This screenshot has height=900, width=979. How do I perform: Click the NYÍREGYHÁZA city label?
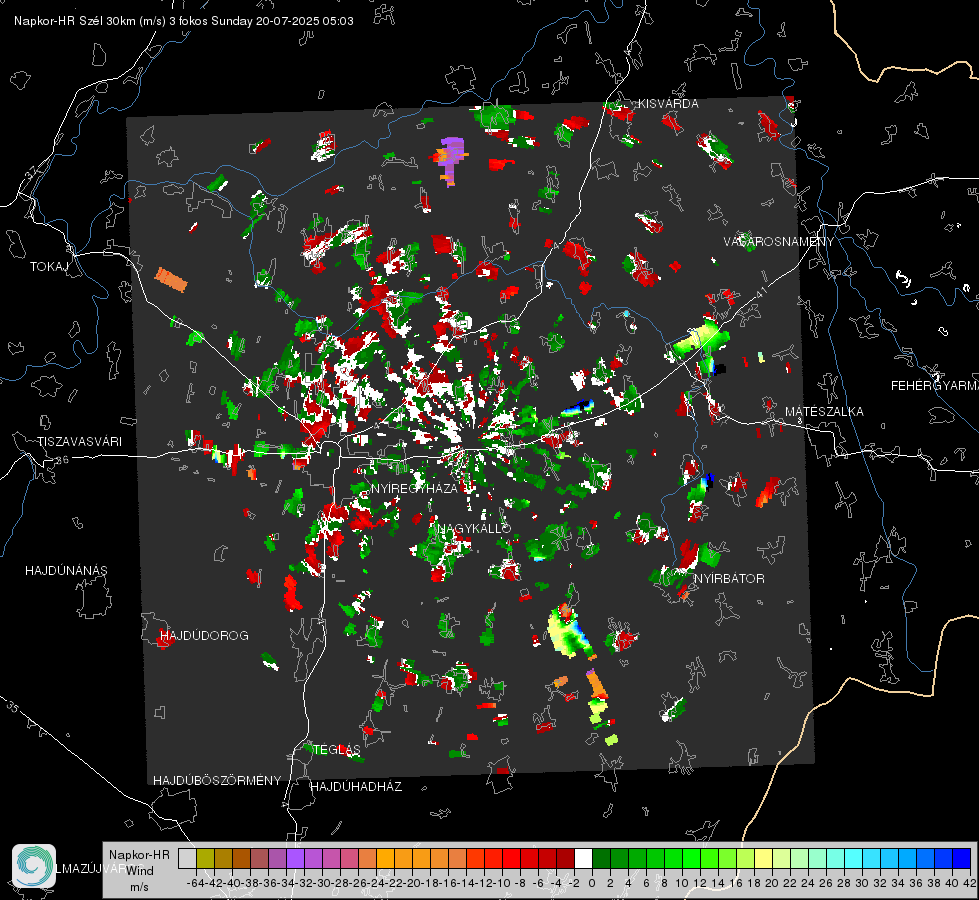[414, 488]
